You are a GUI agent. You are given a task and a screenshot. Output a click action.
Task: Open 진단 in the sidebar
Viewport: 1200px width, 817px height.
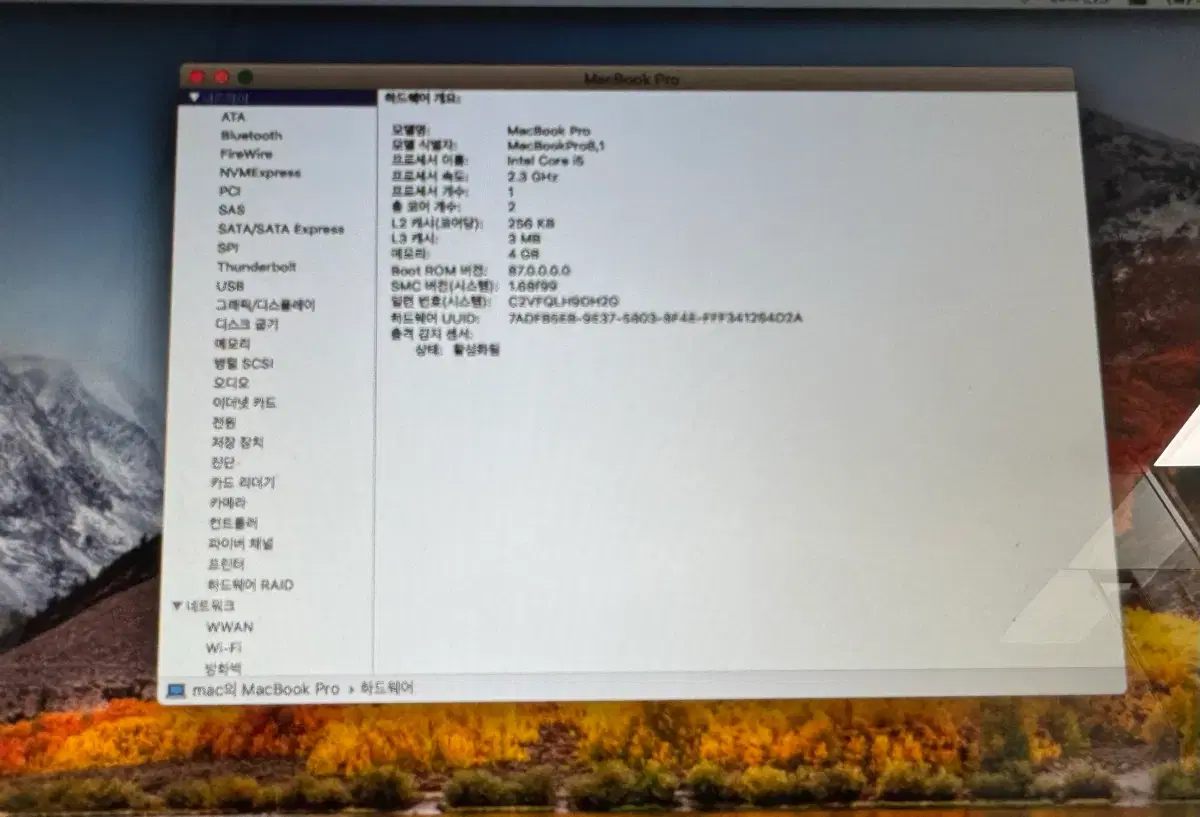pos(223,463)
